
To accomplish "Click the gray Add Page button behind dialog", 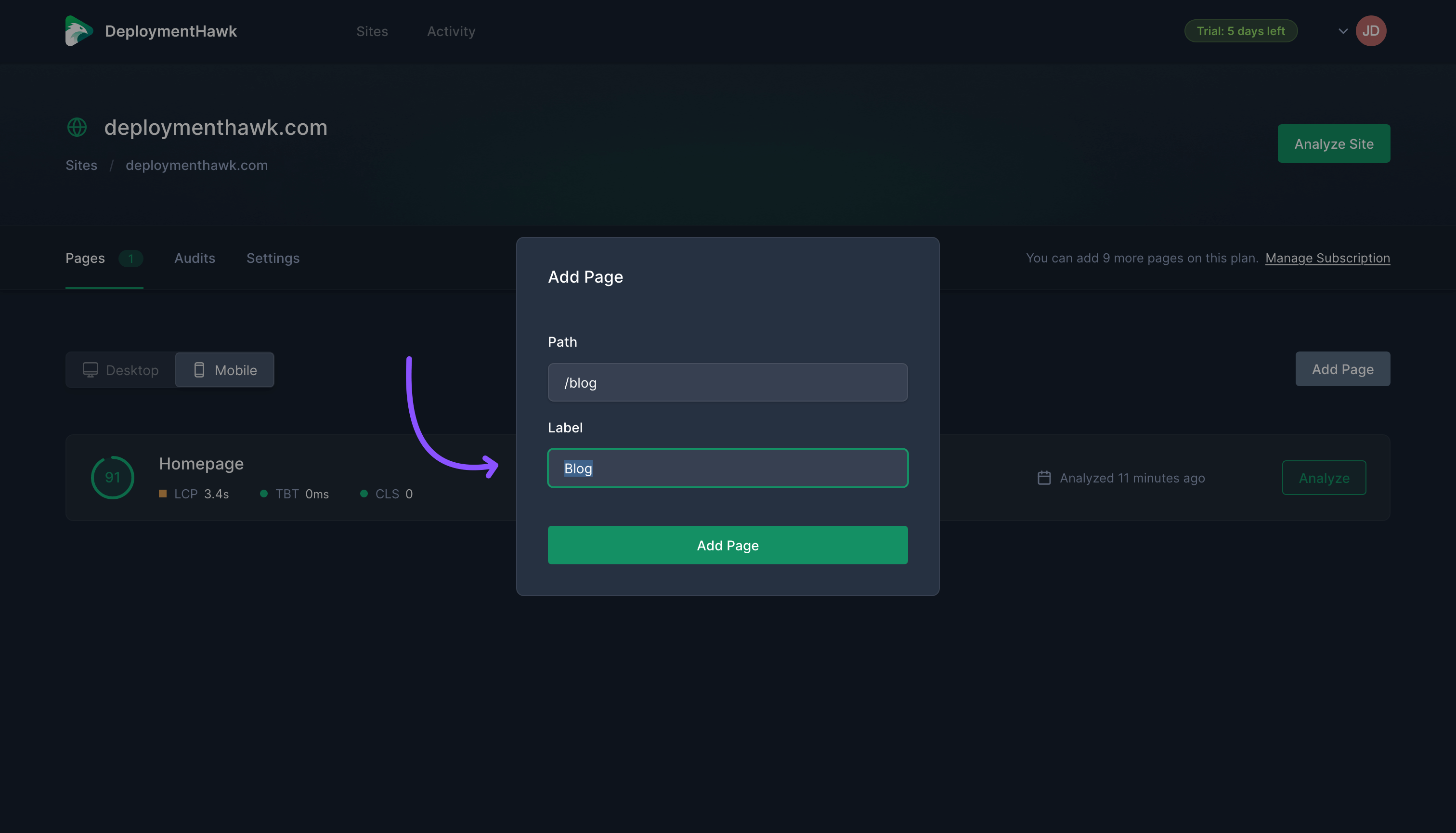I will (x=1342, y=369).
